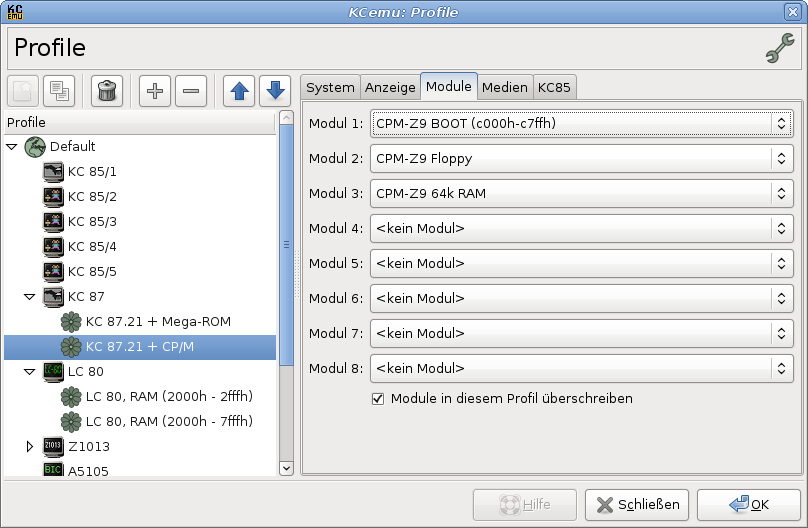Viewport: 808px width, 528px height.
Task: Click profile list scrollbar down arrow
Action: click(x=286, y=468)
